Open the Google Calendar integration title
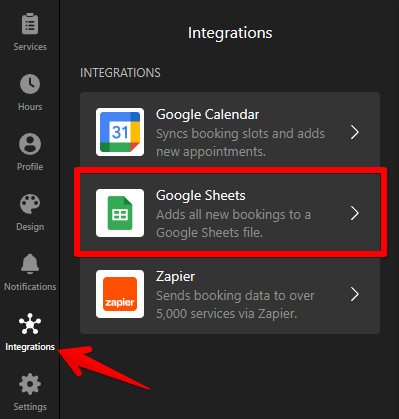 click(x=207, y=115)
